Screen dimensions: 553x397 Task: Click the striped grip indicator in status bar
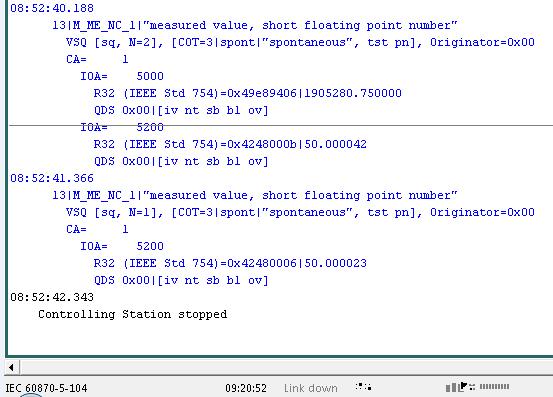[494, 387]
